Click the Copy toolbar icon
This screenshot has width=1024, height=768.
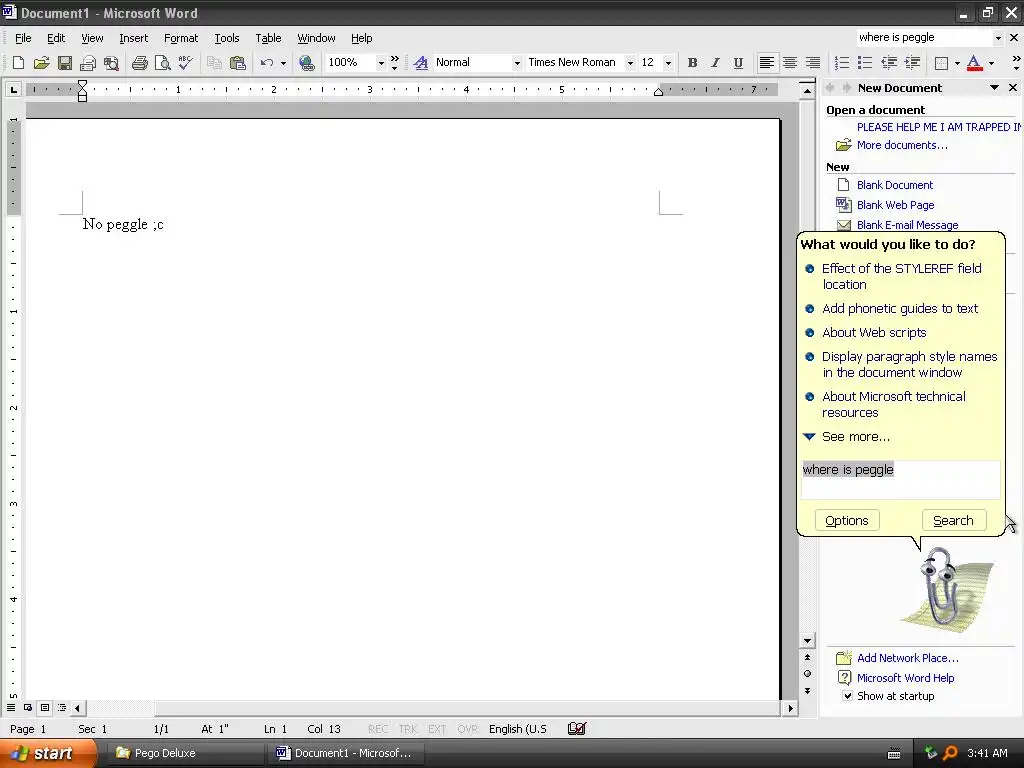click(214, 63)
